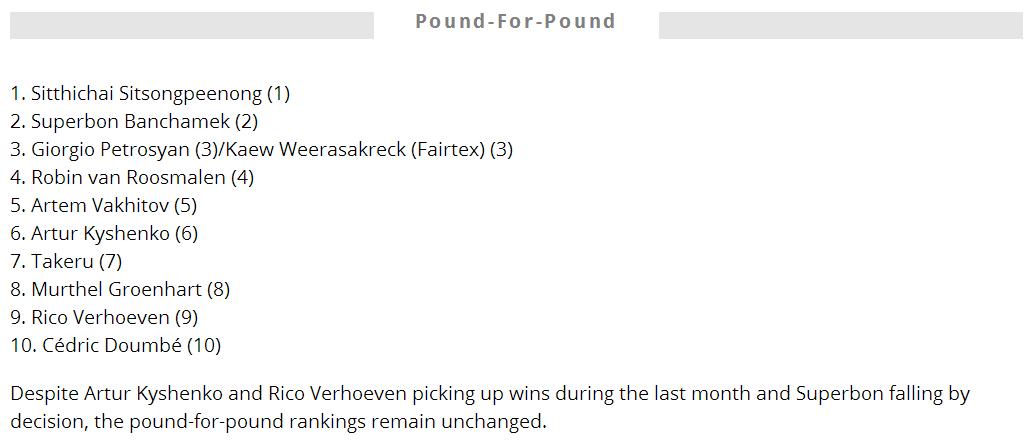Select the Murthel Groenhart list entry
The height and width of the screenshot is (447, 1035).
(117, 290)
